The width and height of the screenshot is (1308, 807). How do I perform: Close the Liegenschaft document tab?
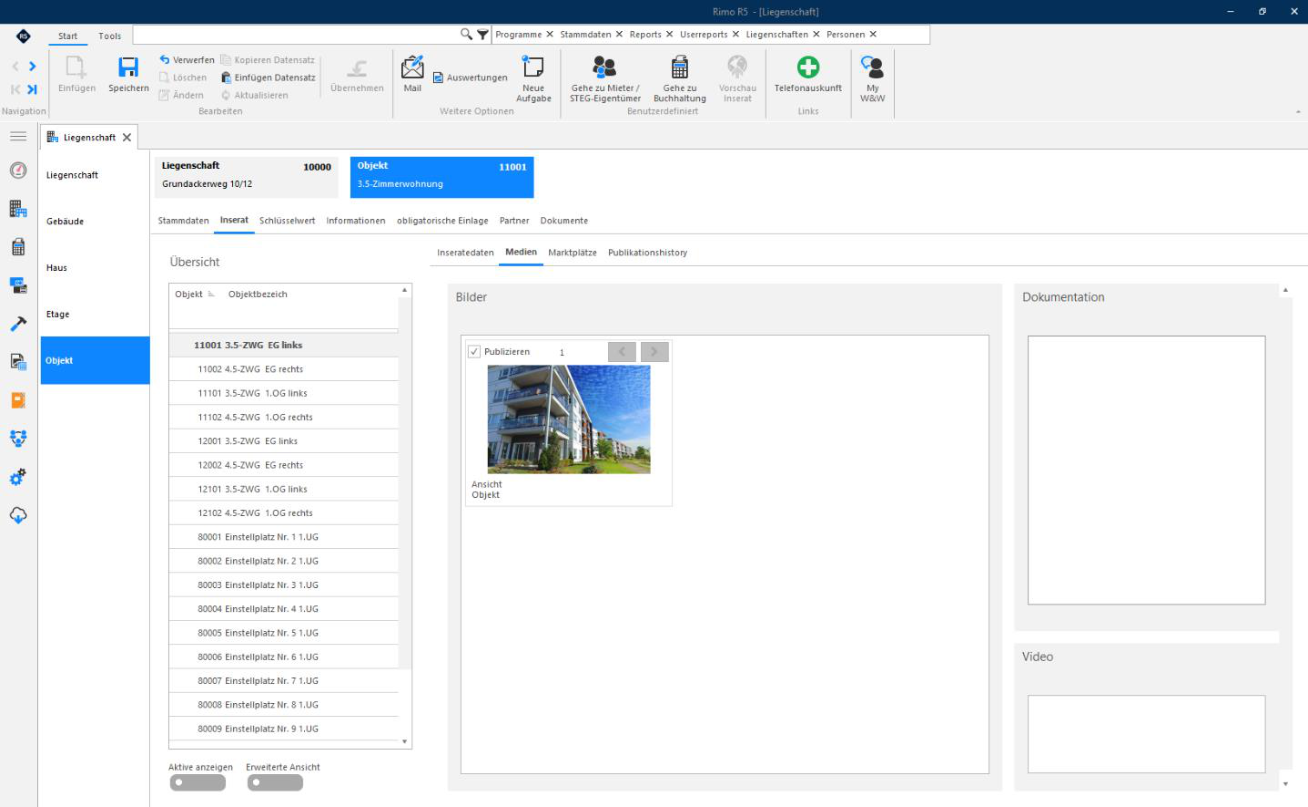(x=126, y=138)
